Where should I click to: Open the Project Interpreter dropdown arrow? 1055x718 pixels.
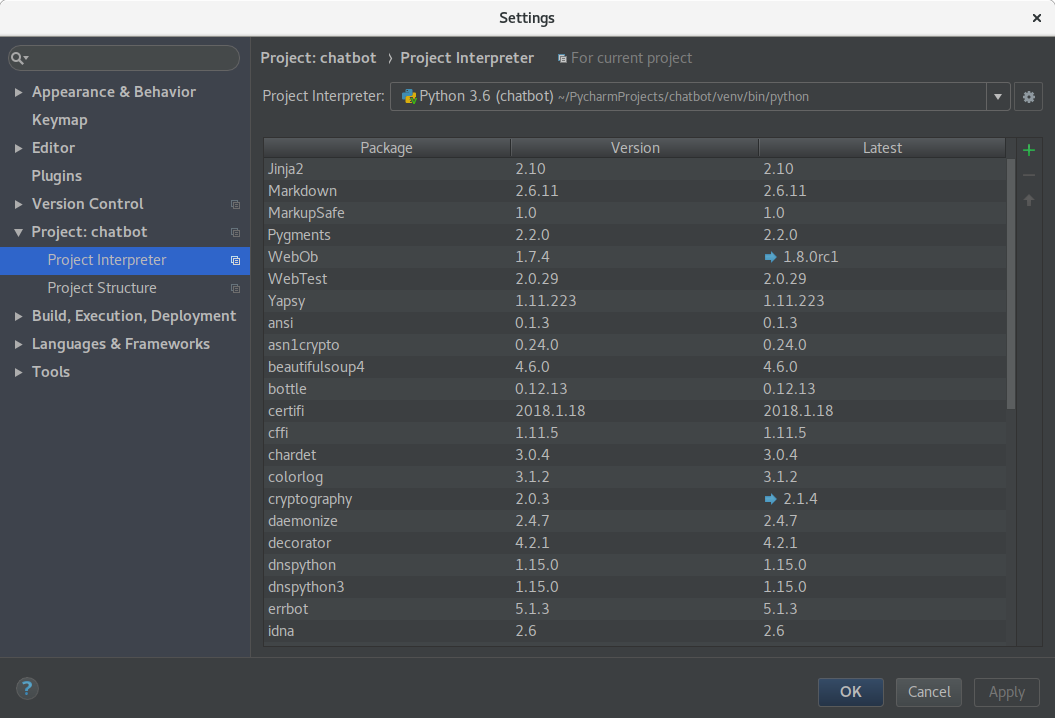point(998,97)
